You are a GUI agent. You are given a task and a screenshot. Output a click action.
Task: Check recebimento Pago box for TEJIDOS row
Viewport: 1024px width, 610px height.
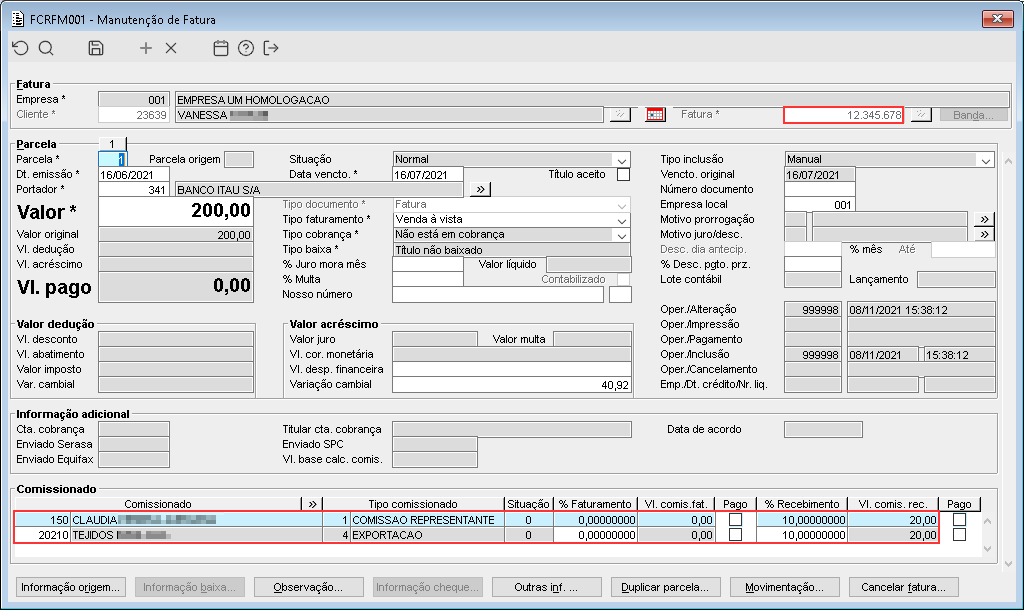(x=959, y=535)
